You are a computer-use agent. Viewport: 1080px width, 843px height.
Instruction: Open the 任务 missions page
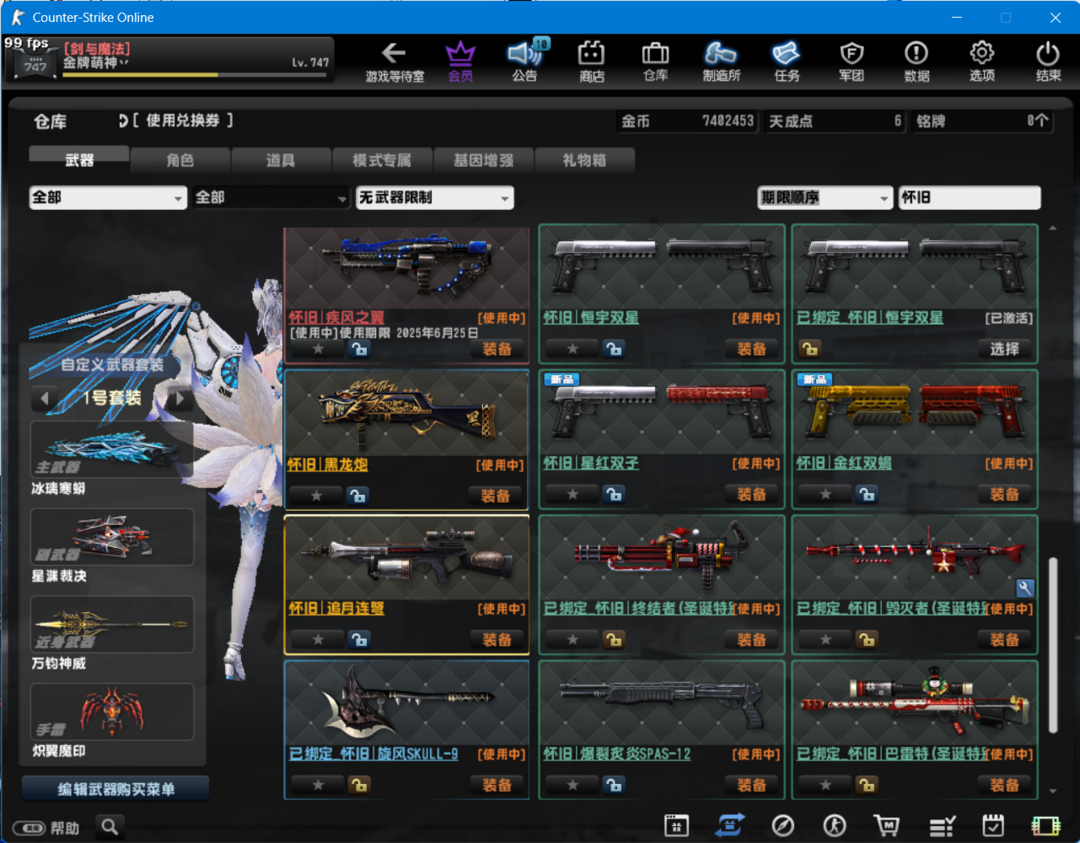pos(787,61)
